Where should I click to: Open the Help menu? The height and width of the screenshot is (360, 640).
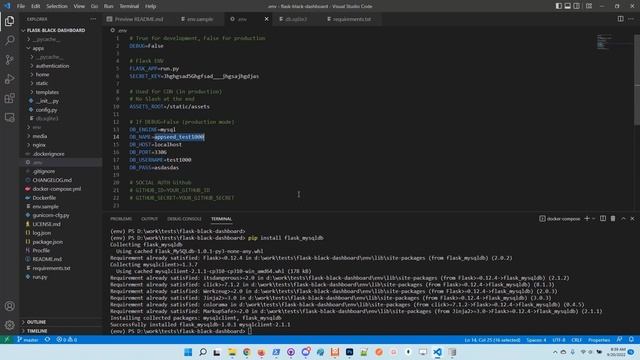(x=150, y=6)
